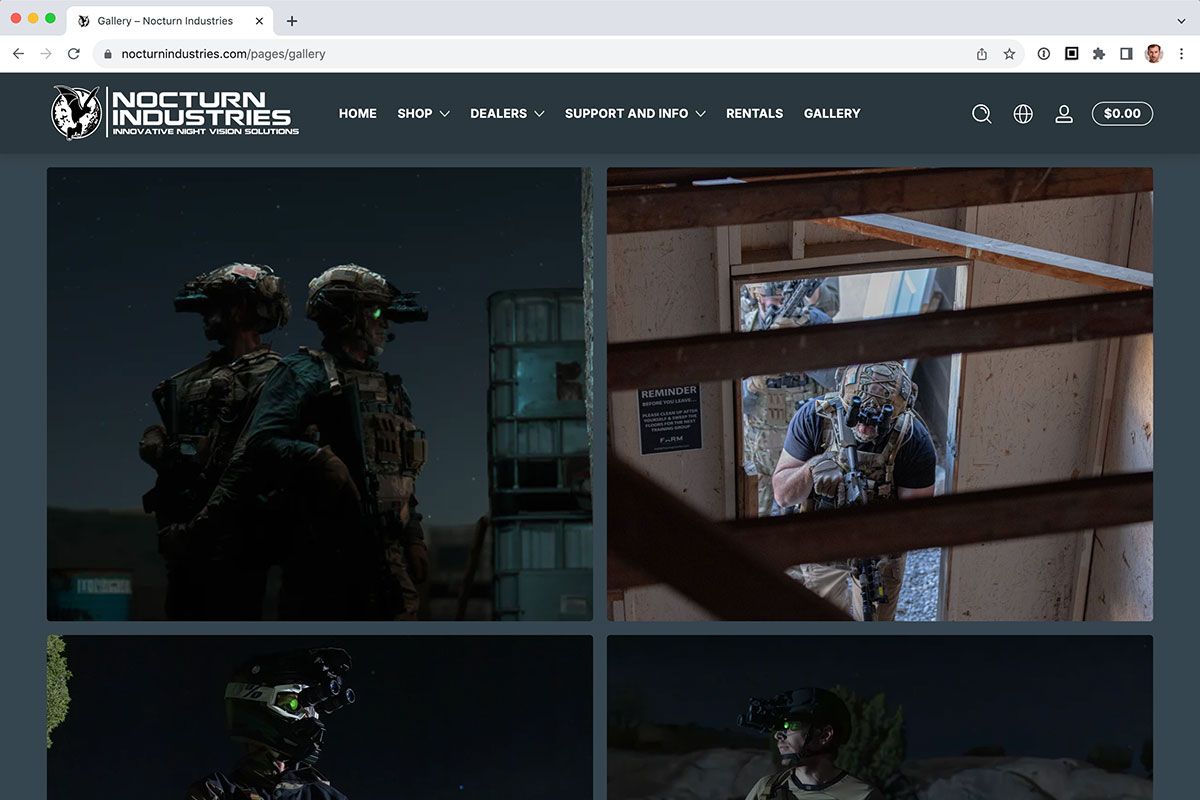Open the Chrome three-dot menu
This screenshot has width=1200, height=800.
[1181, 54]
